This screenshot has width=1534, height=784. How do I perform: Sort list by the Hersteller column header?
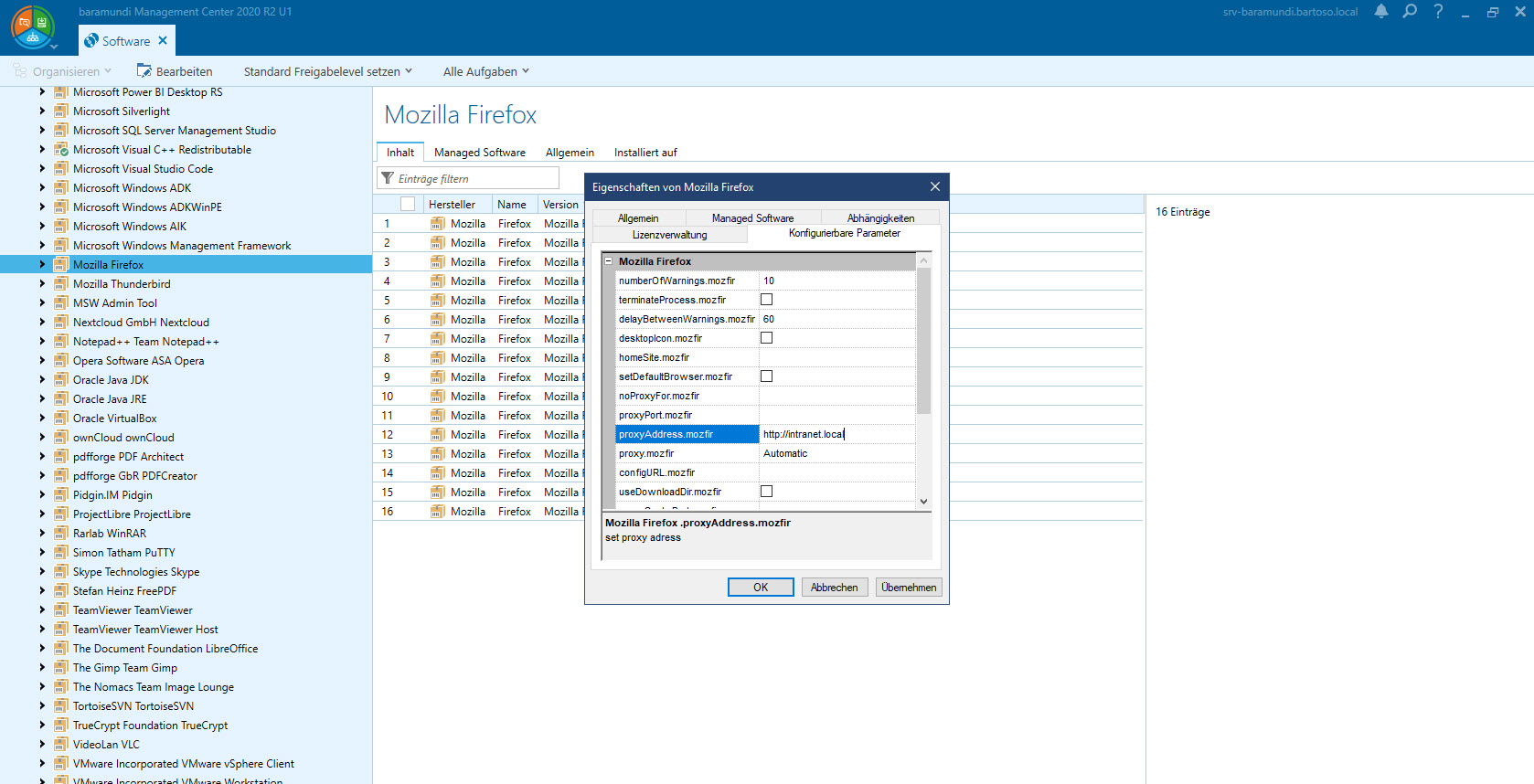pos(457,205)
